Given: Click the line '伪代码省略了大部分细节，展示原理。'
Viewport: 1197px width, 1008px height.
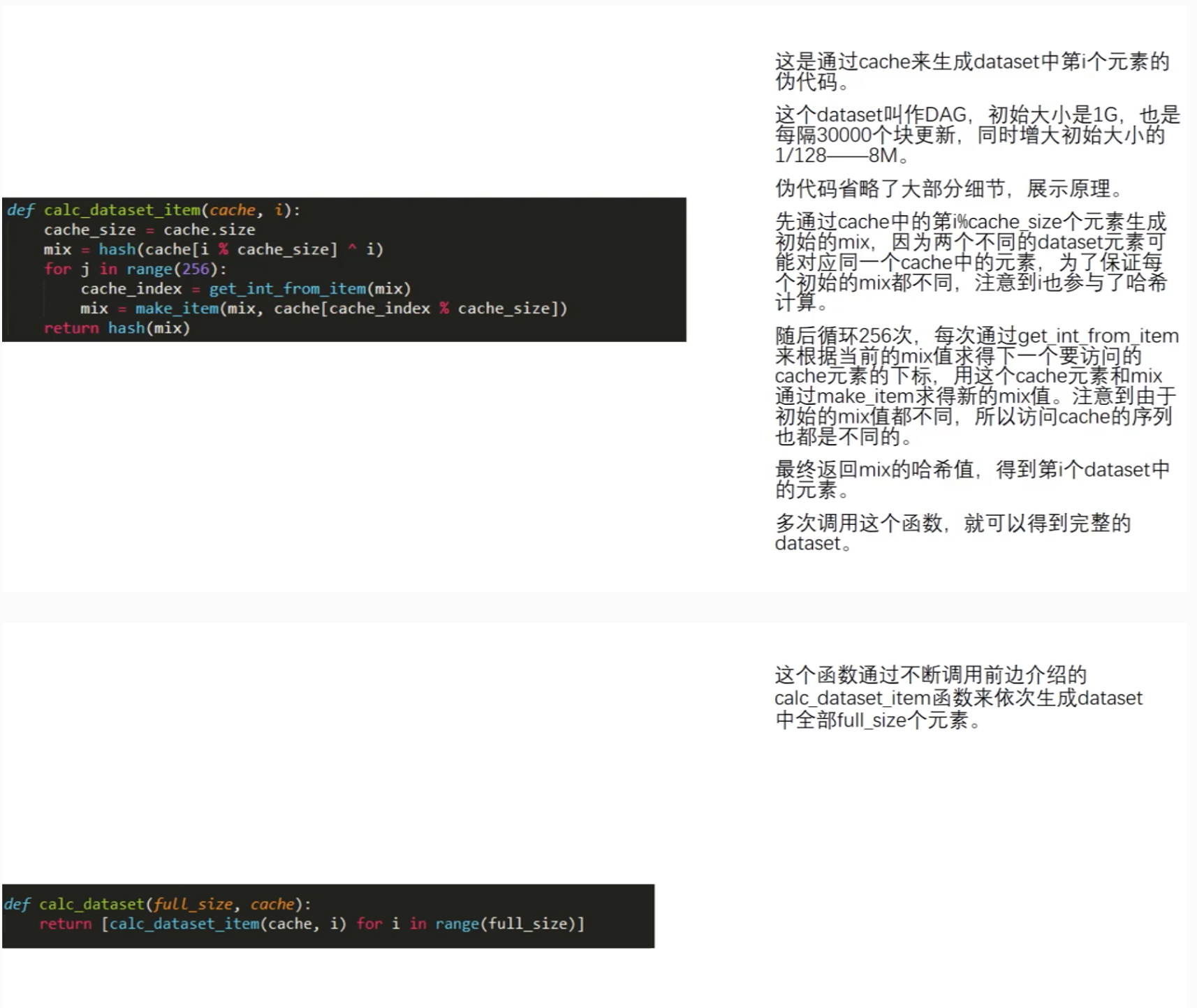Looking at the screenshot, I should pyautogui.click(x=950, y=188).
